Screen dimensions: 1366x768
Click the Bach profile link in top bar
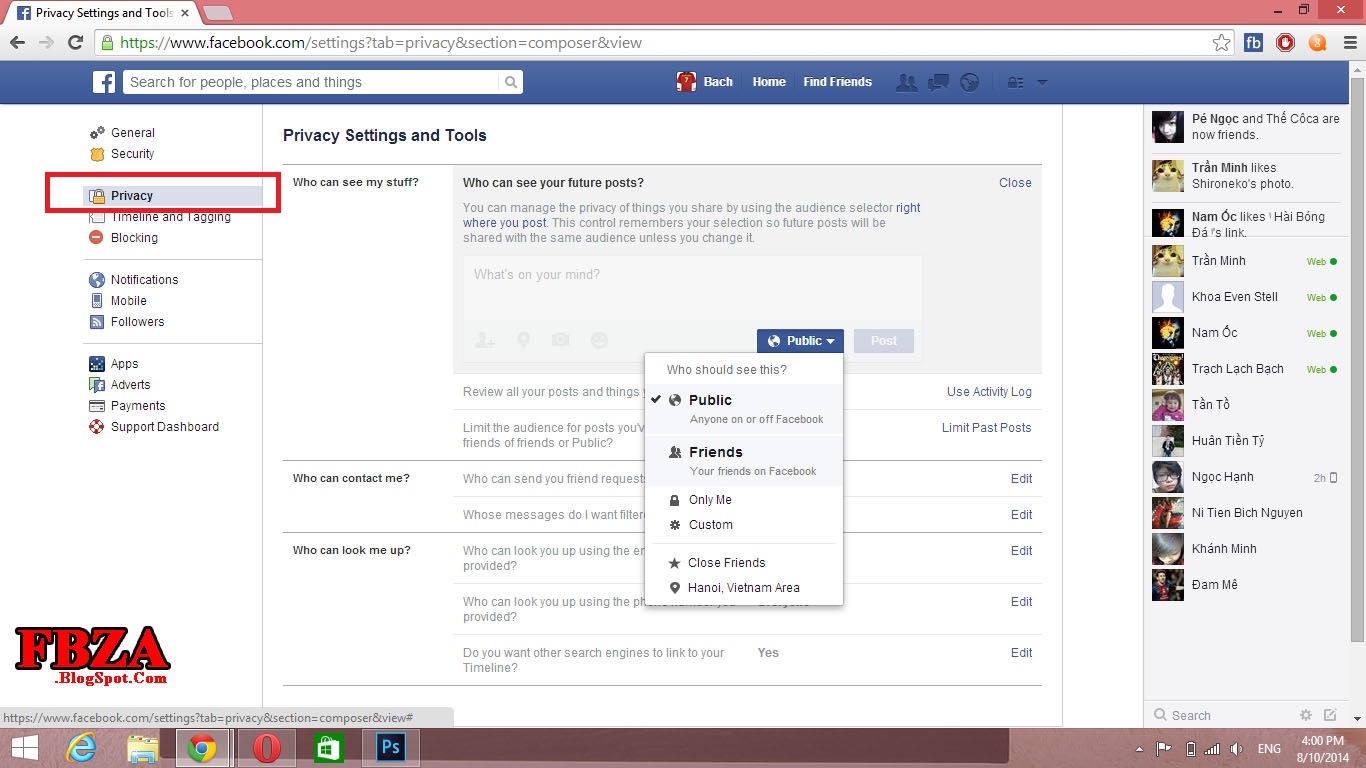pos(705,82)
